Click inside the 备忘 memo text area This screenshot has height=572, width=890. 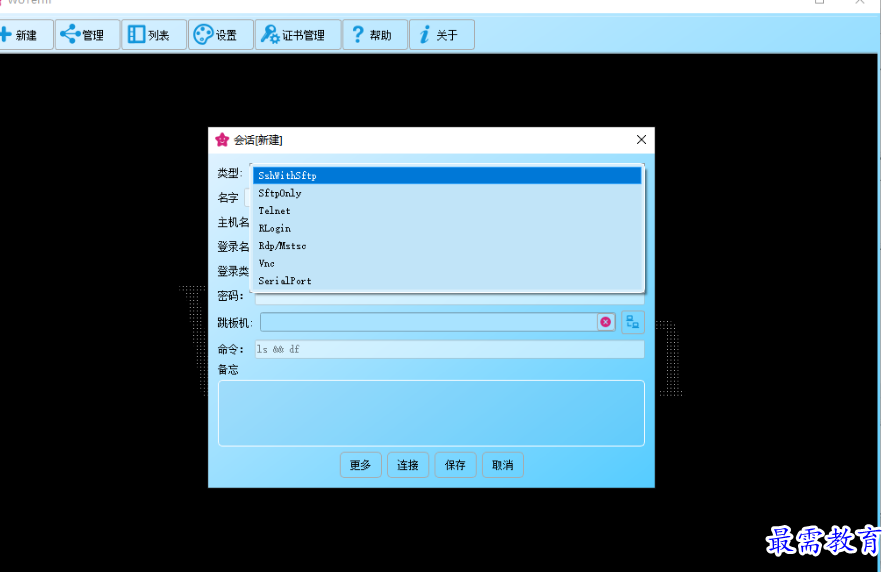(431, 413)
